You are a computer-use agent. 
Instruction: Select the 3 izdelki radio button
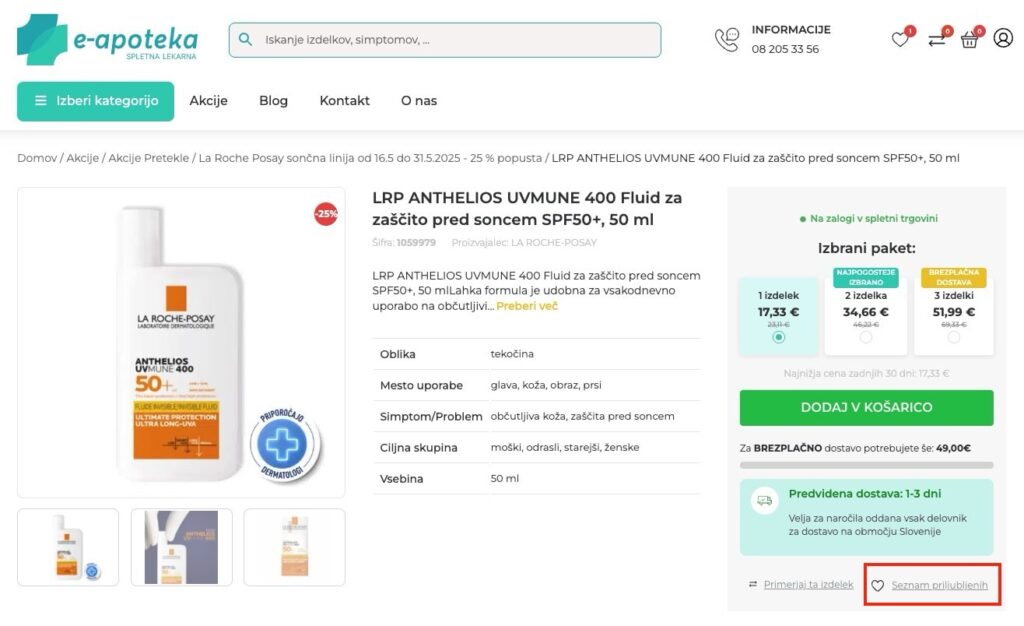pyautogui.click(x=953, y=337)
